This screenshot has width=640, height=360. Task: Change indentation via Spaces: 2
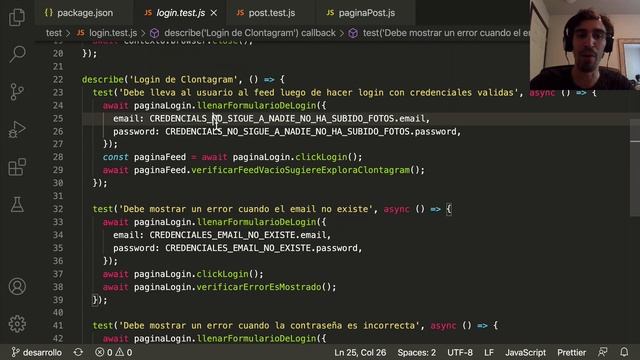click(417, 352)
